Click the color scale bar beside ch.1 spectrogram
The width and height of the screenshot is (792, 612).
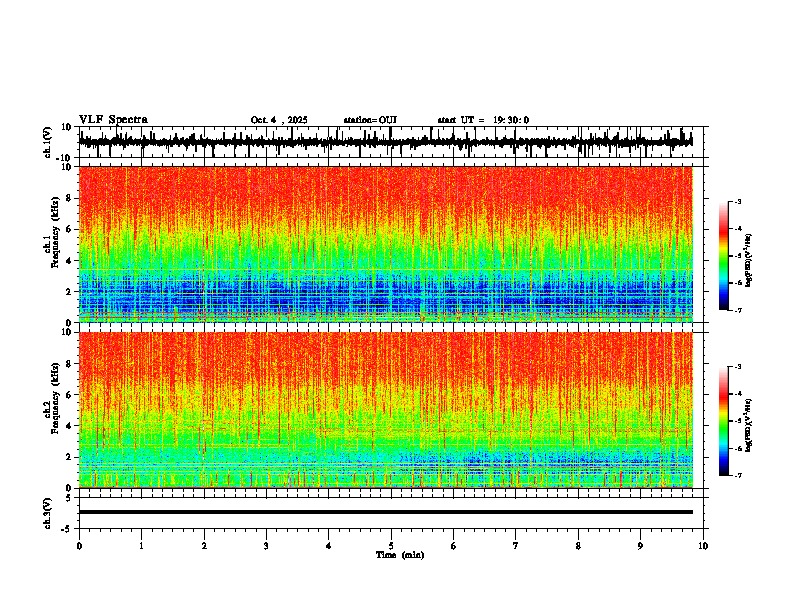[x=724, y=256]
